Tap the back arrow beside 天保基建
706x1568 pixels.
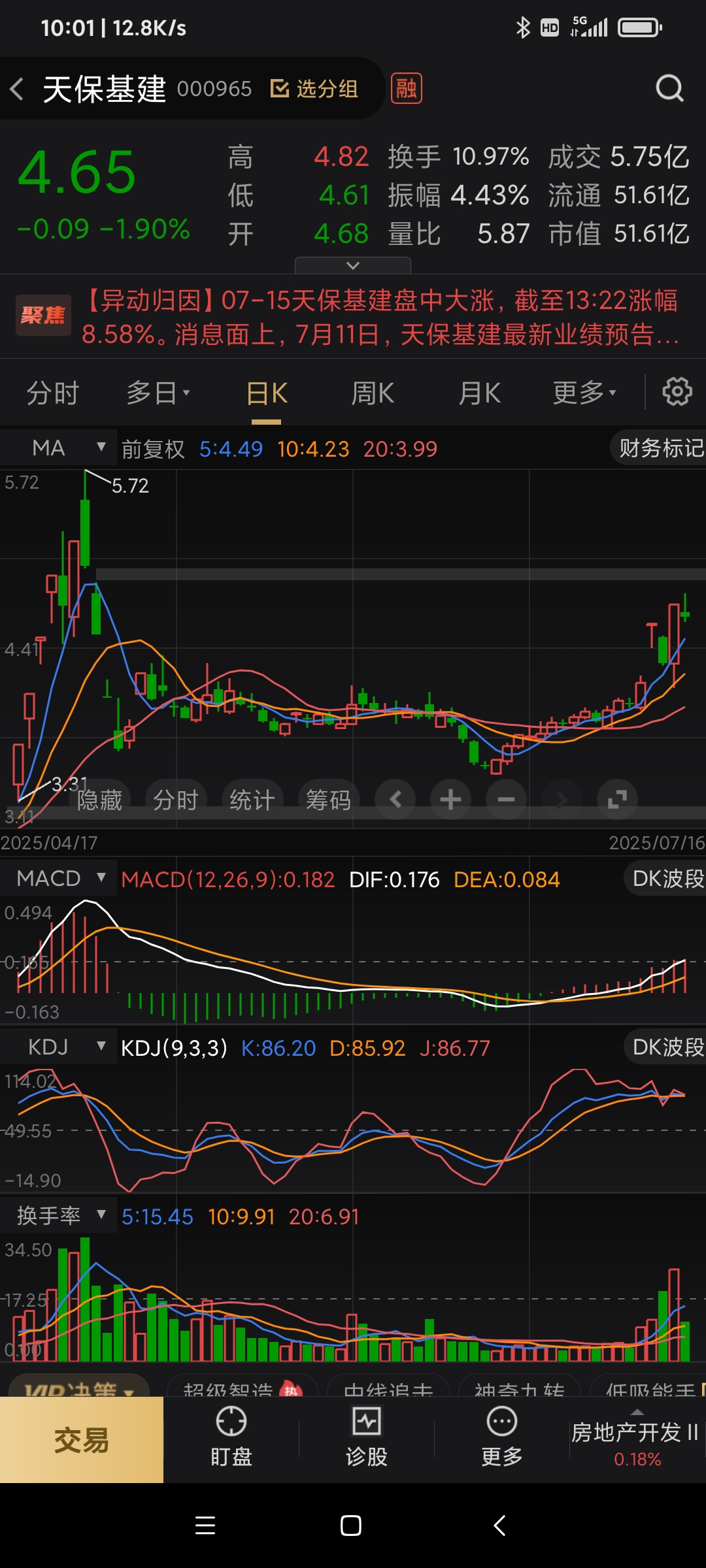point(18,89)
